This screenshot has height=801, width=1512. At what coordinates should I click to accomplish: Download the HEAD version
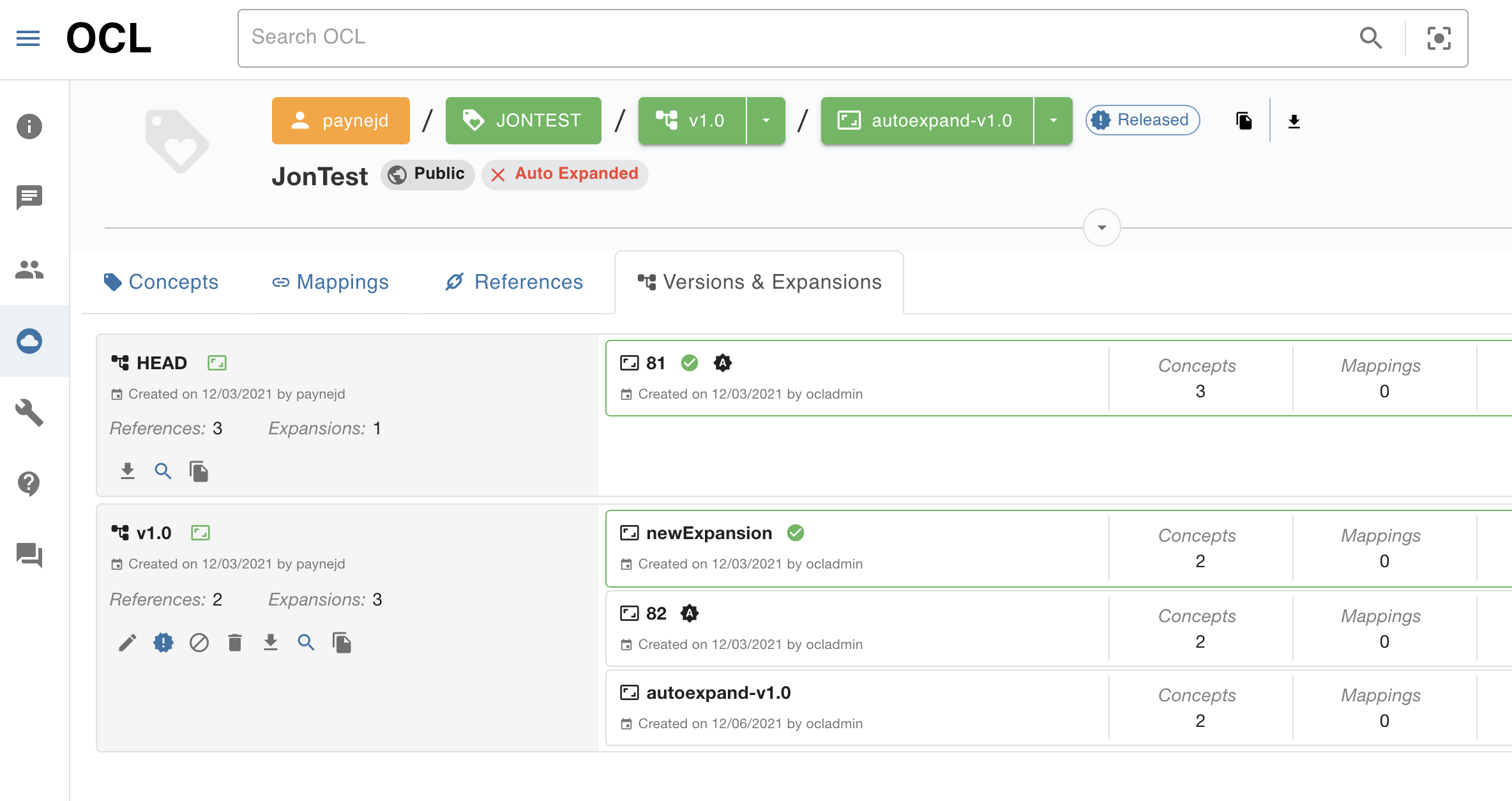127,471
